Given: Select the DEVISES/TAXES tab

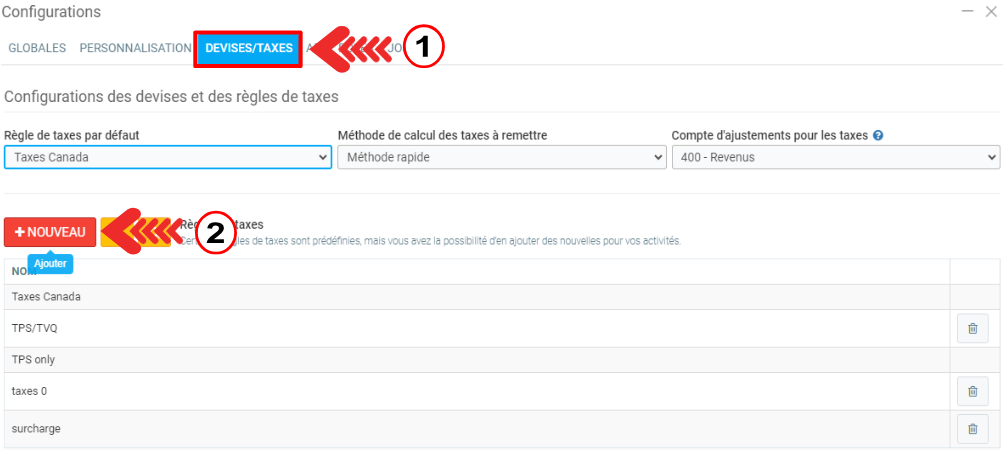Looking at the screenshot, I should tap(248, 48).
